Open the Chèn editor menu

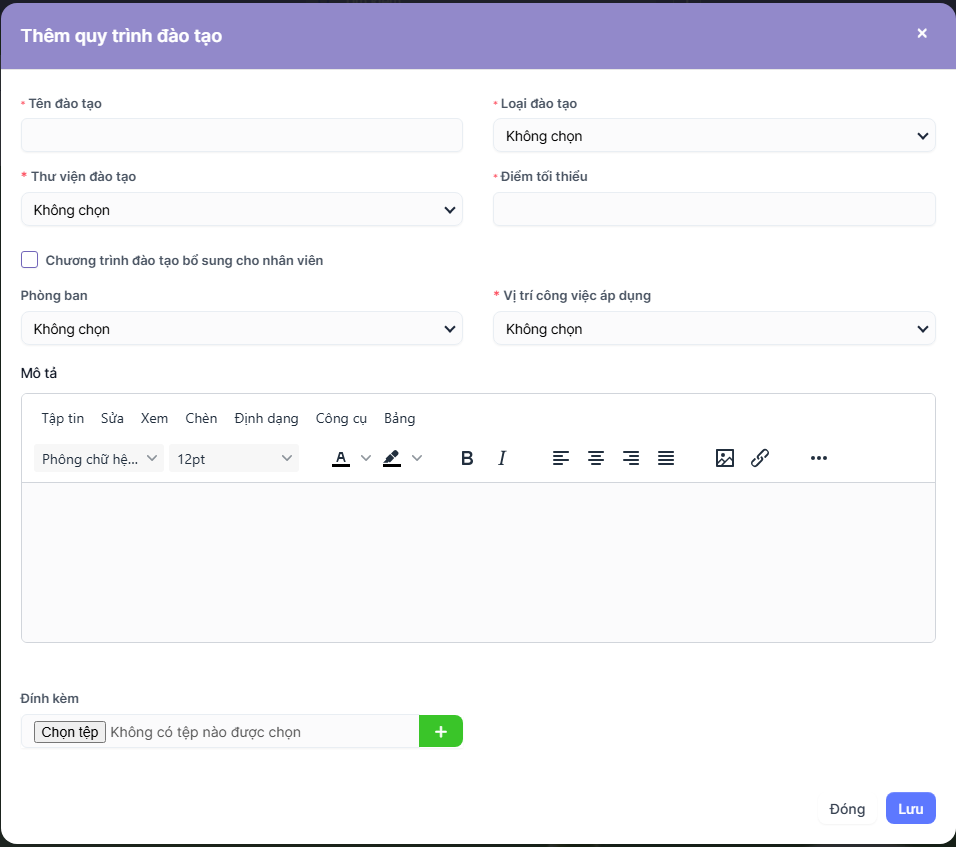[x=201, y=418]
